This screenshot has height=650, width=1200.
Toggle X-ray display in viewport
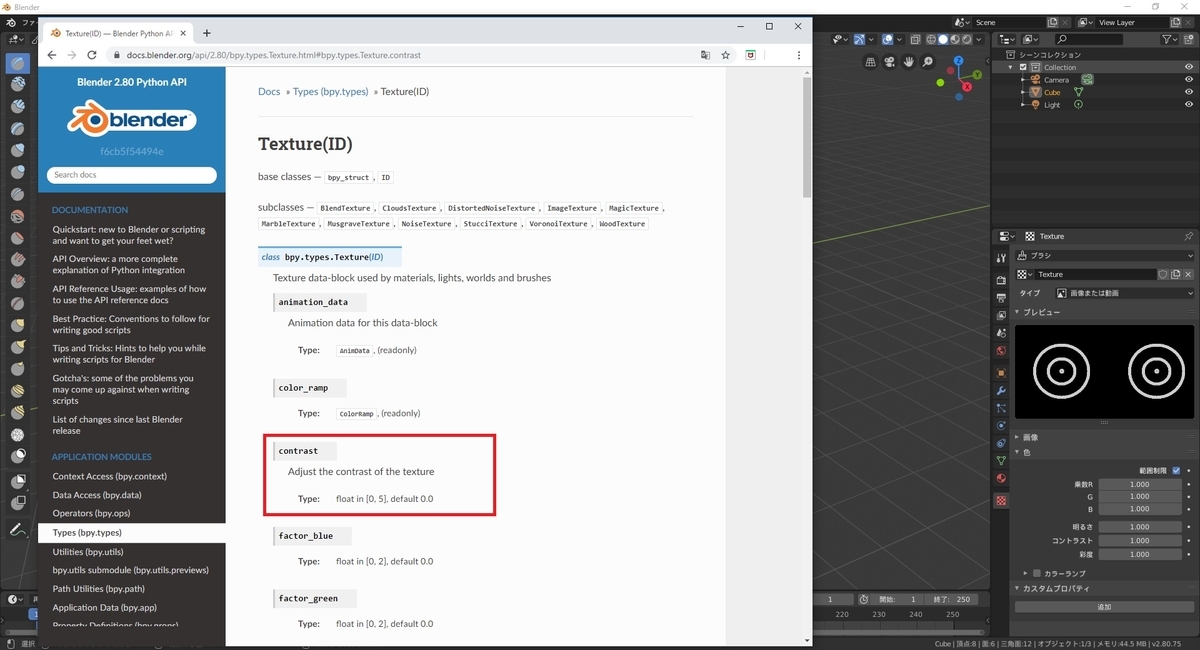(915, 39)
